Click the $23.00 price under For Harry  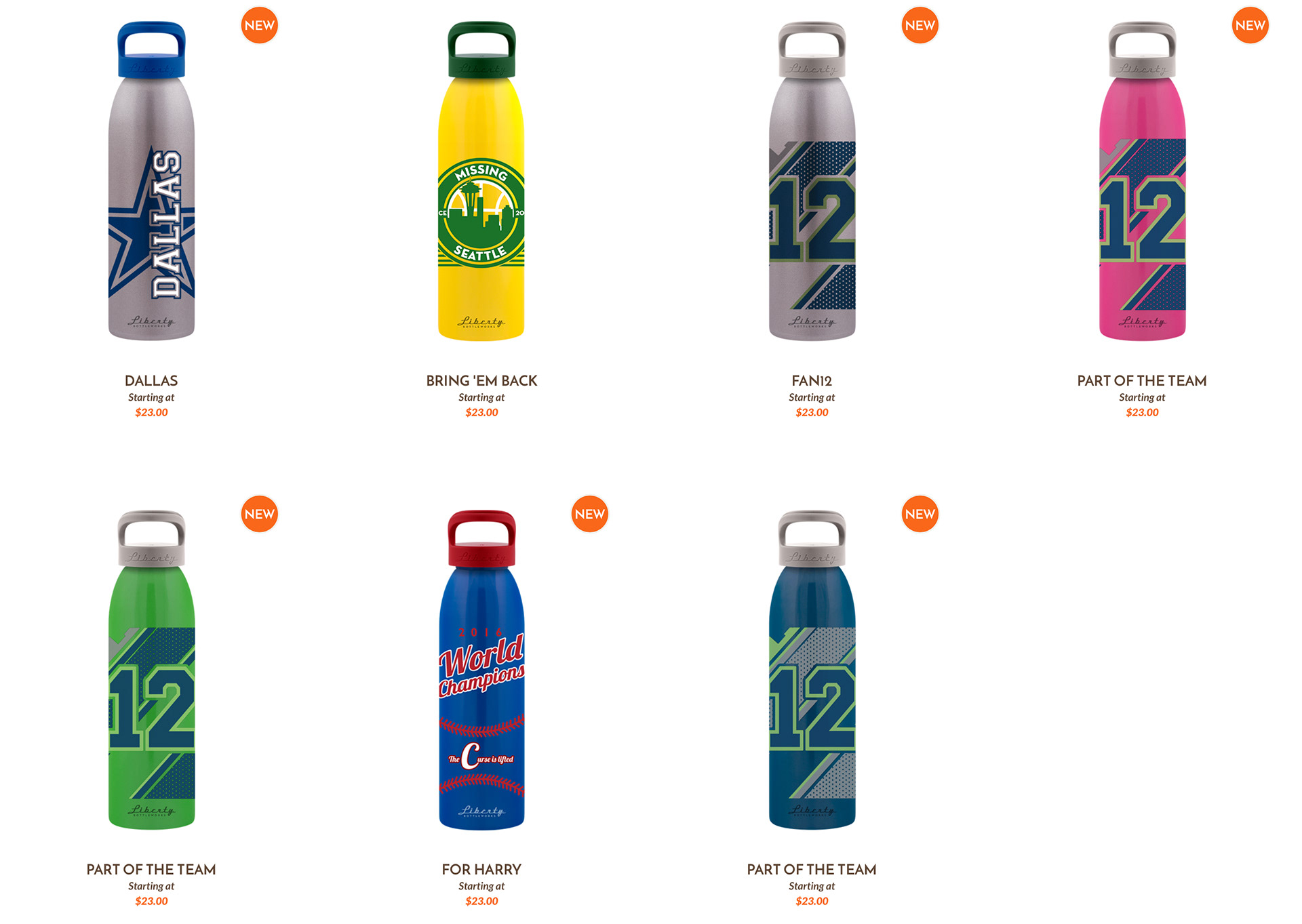point(481,901)
